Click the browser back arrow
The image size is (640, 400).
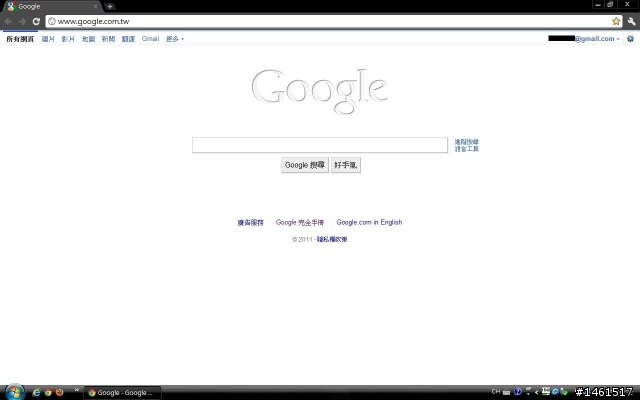point(9,21)
